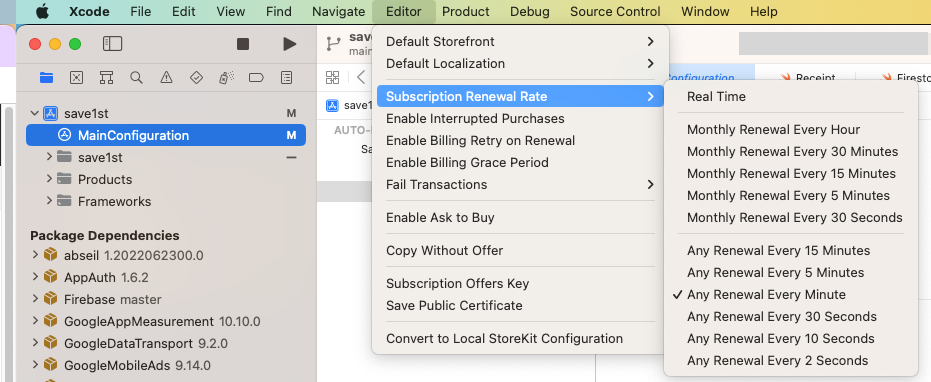Click the Run play button
Image resolution: width=931 pixels, height=382 pixels.
289,44
